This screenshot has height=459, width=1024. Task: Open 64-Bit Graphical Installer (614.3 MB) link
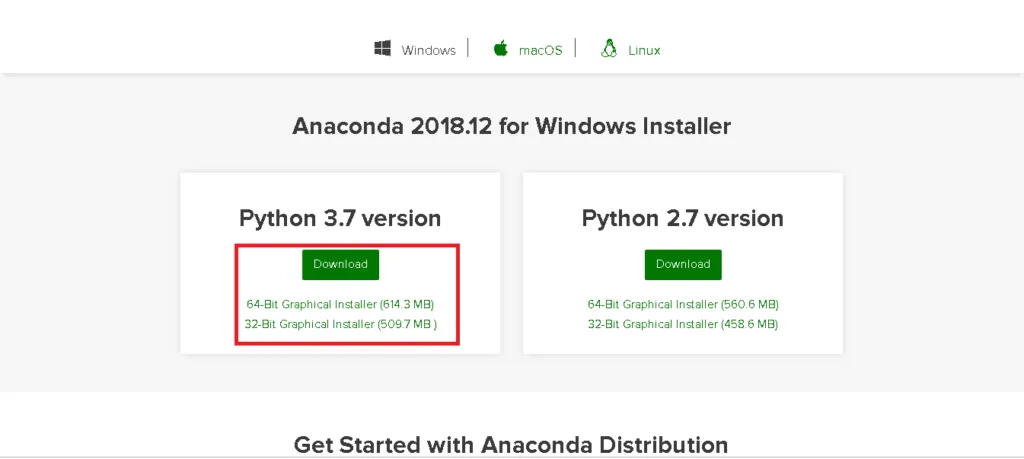tap(340, 304)
